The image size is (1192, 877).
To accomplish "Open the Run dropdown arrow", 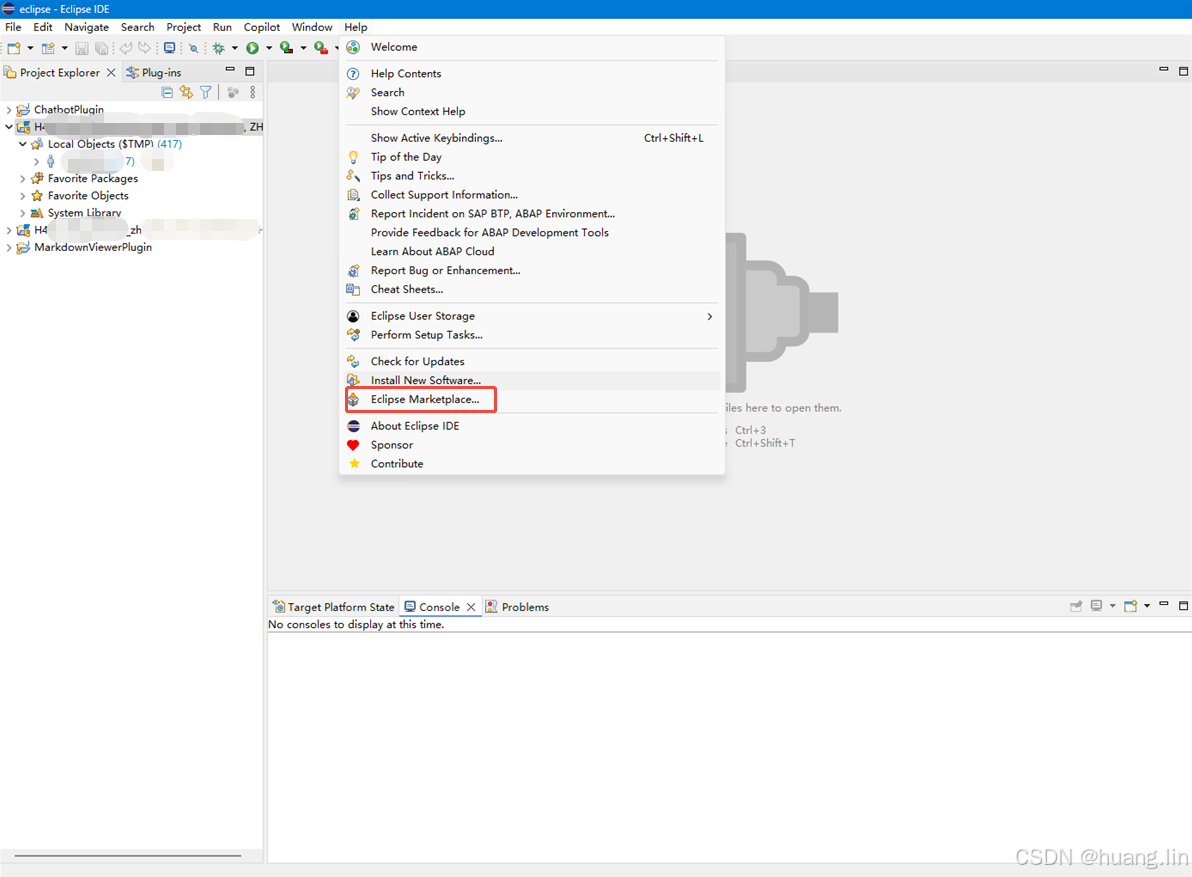I will tap(268, 48).
